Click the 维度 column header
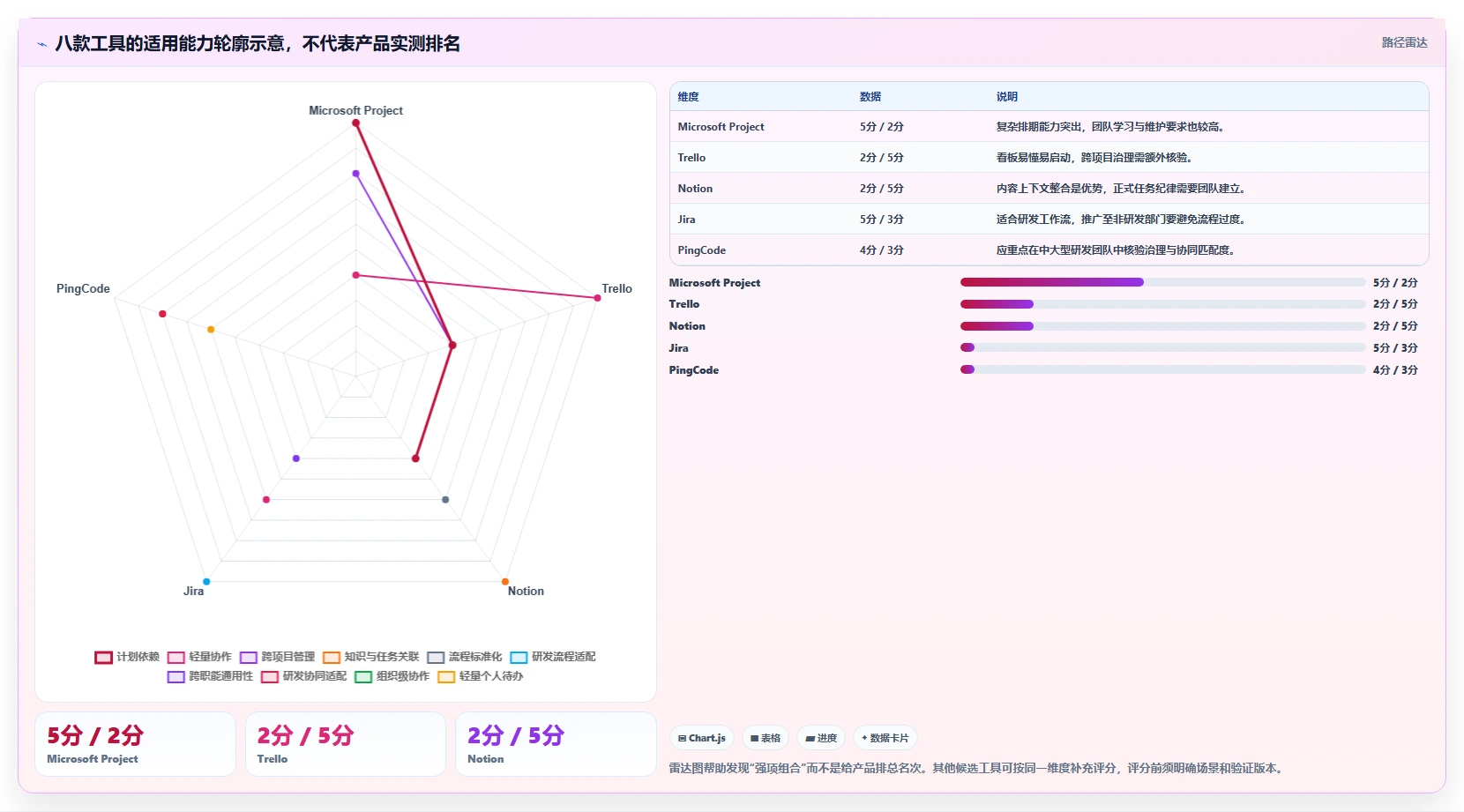This screenshot has width=1464, height=812. tap(688, 97)
